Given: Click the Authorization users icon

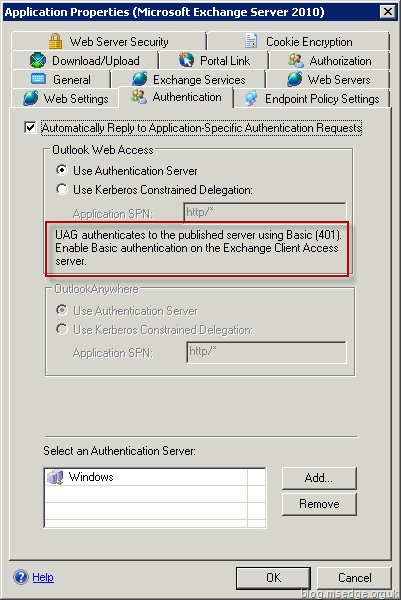Looking at the screenshot, I should click(295, 60).
